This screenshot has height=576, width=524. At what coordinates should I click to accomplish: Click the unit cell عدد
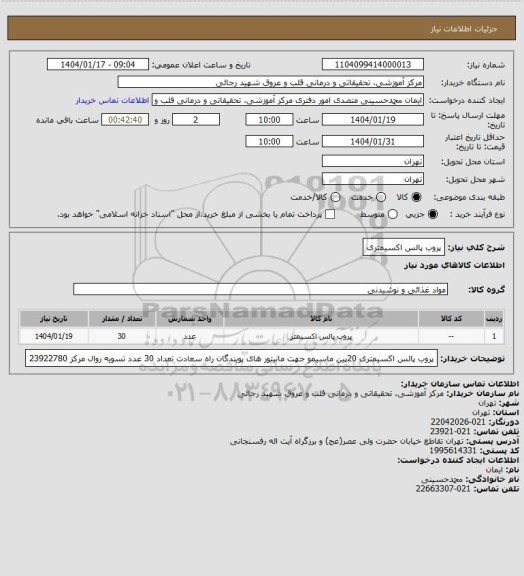tap(190, 336)
